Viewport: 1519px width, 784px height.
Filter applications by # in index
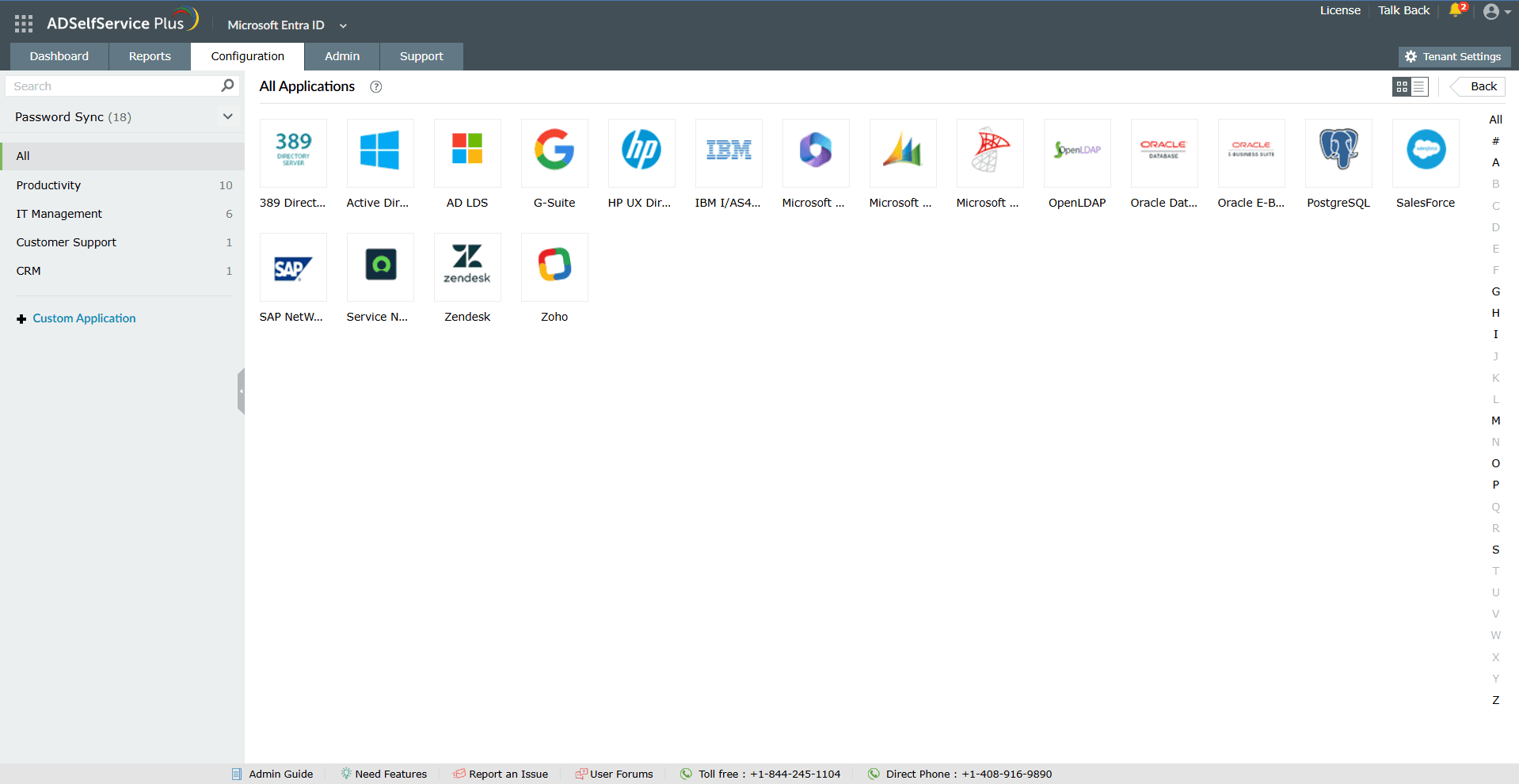(x=1495, y=141)
